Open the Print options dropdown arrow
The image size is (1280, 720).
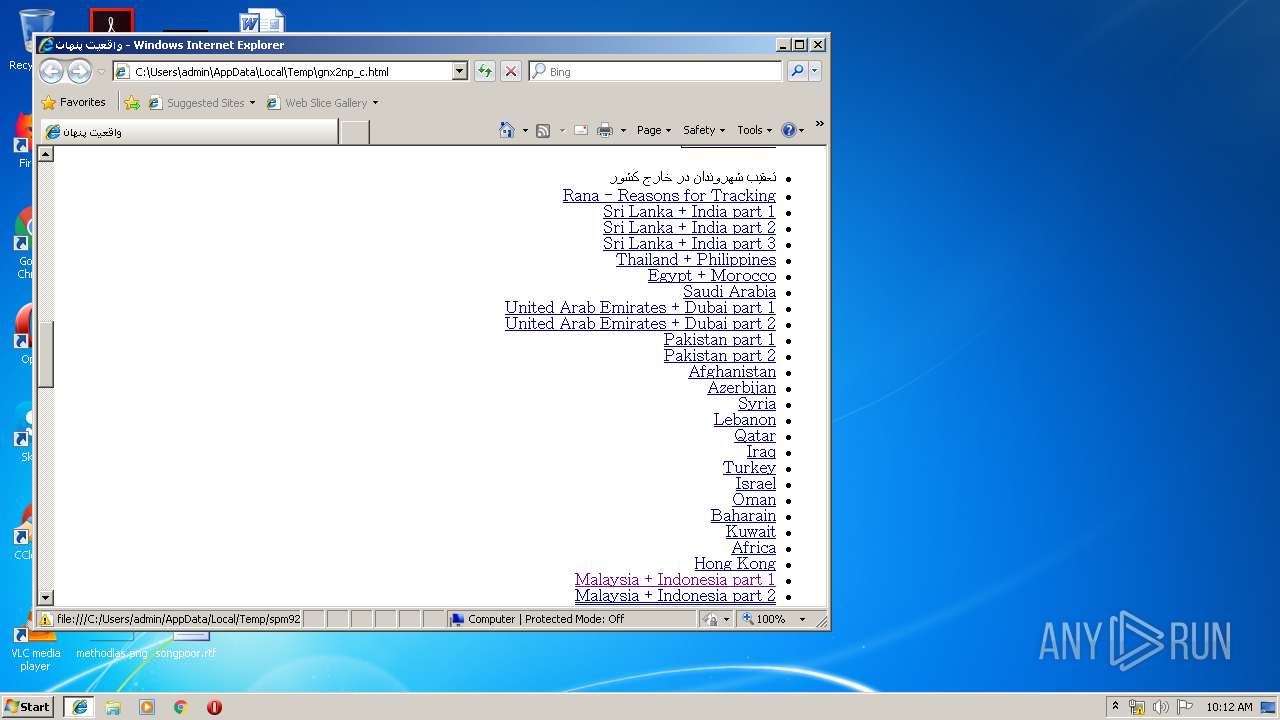point(623,131)
